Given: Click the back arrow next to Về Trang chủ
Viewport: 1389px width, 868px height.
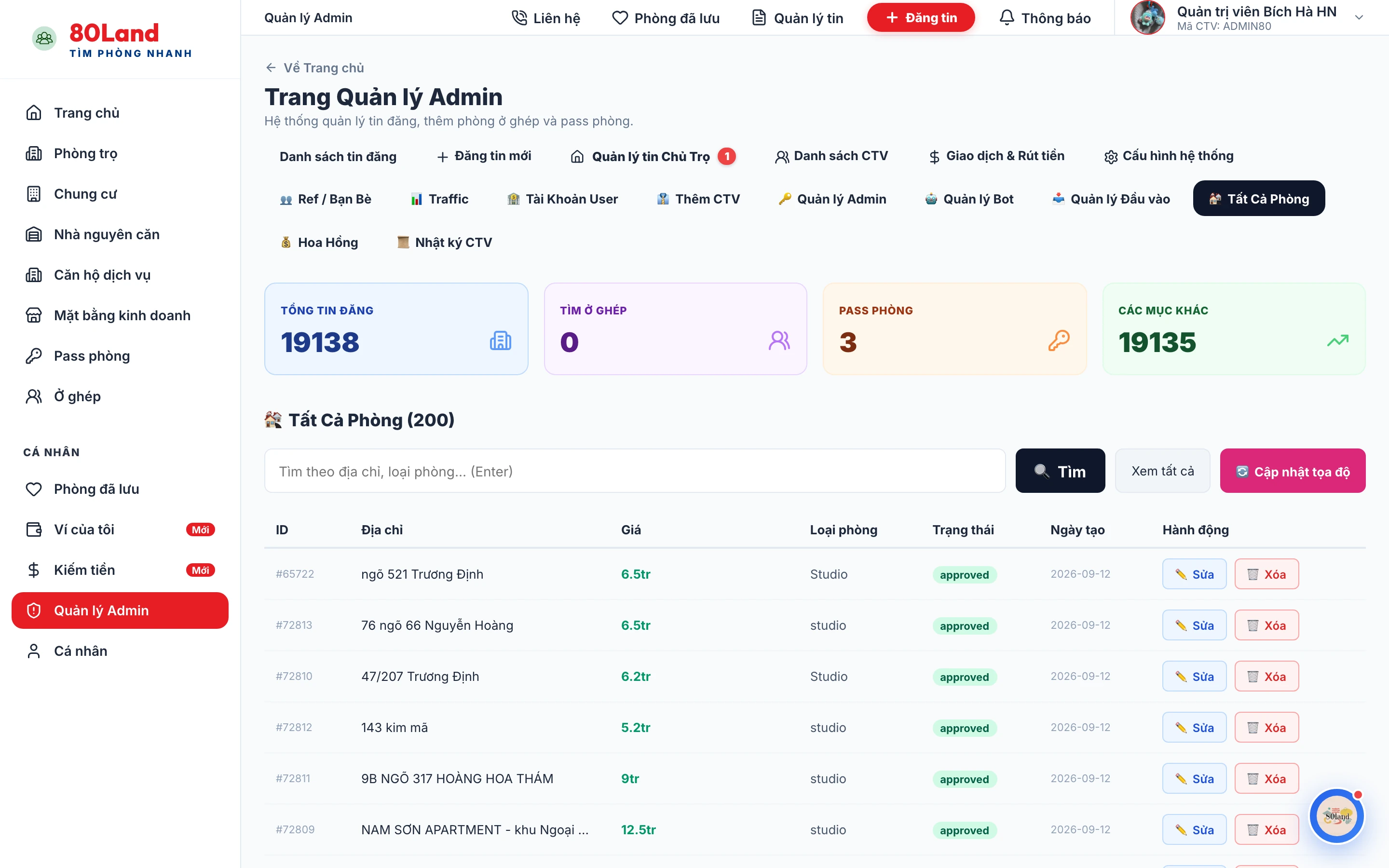Looking at the screenshot, I should tap(271, 68).
